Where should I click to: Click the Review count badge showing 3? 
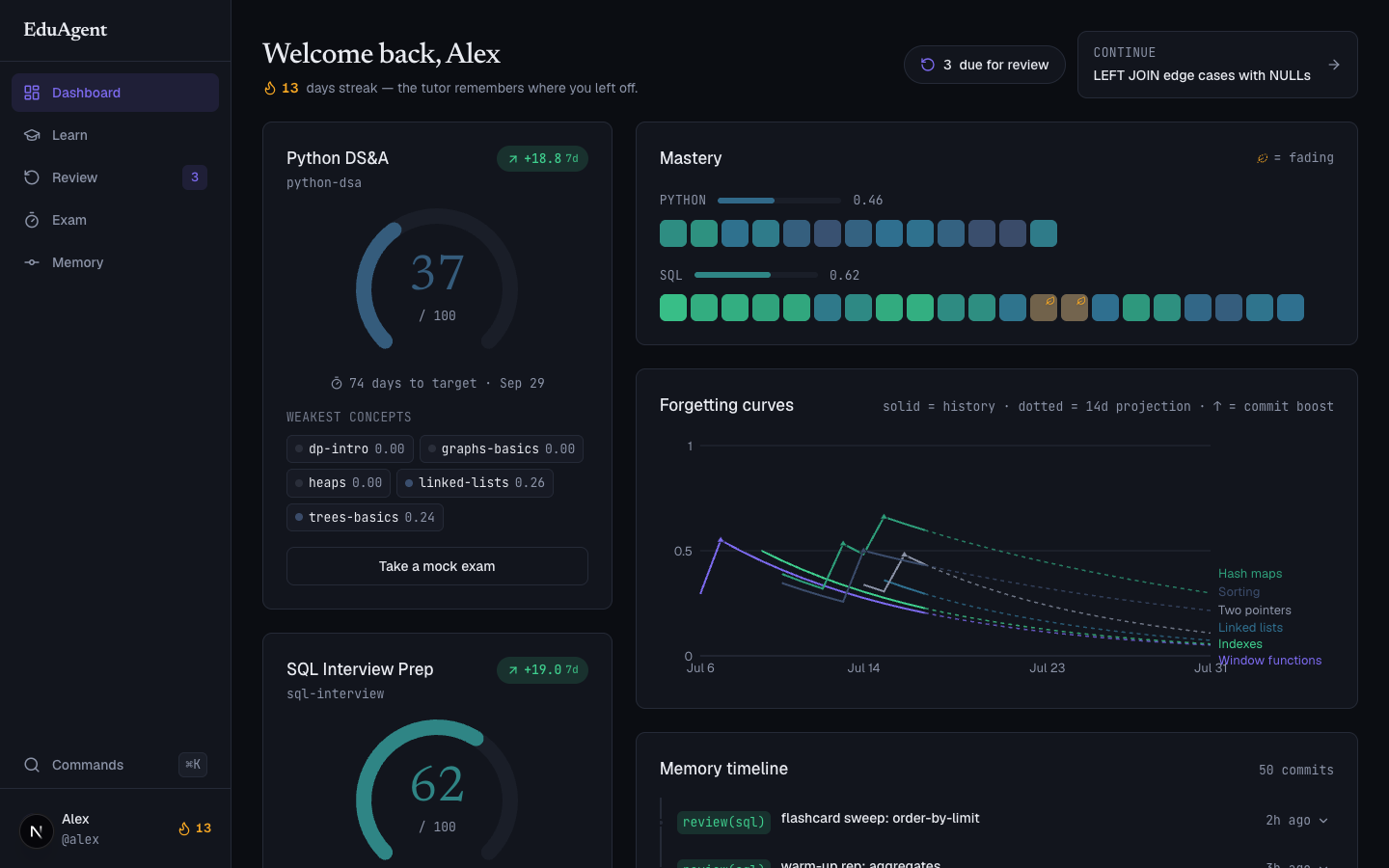tap(195, 177)
